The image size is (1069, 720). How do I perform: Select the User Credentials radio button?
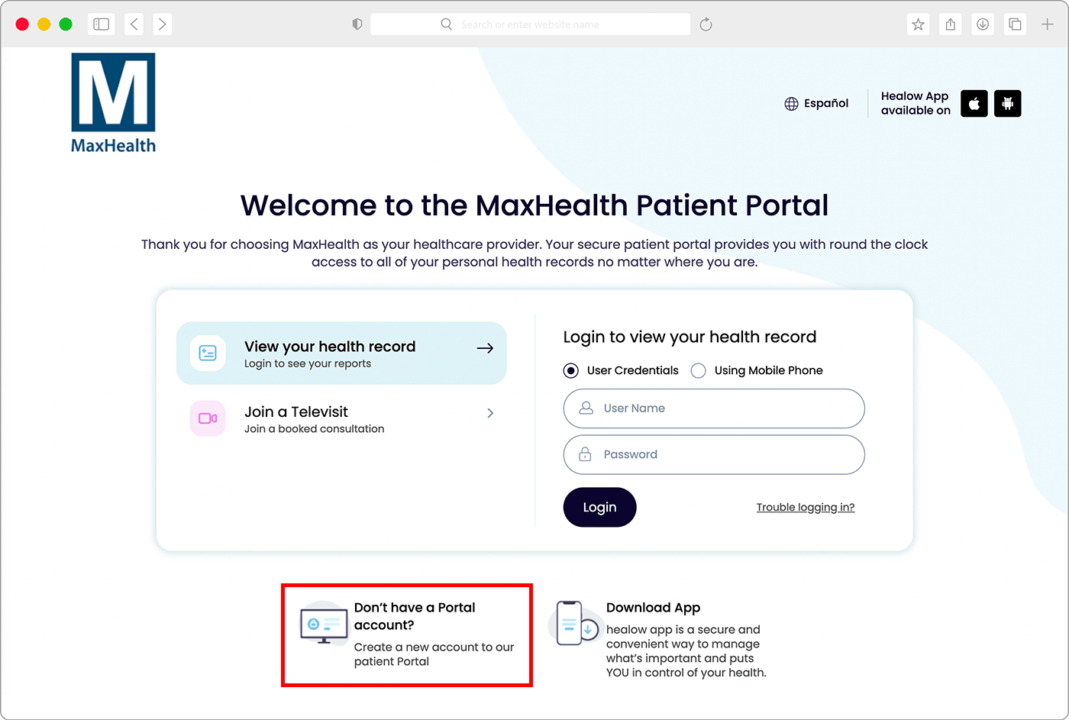tap(571, 371)
